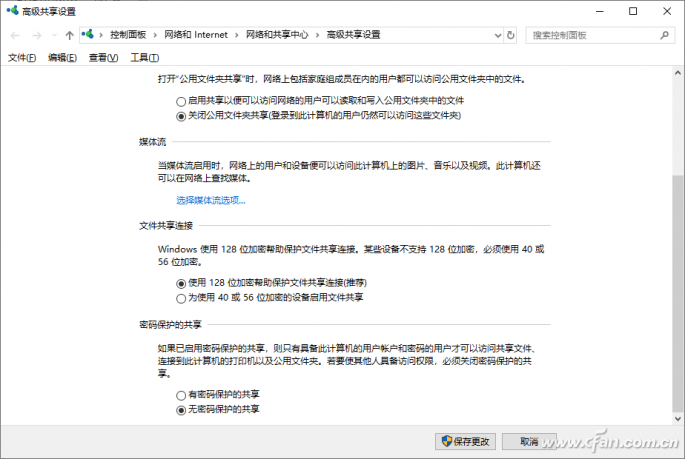Image resolution: width=685 pixels, height=459 pixels.
Task: Maximize the 高级共享设置 window
Action: click(633, 11)
